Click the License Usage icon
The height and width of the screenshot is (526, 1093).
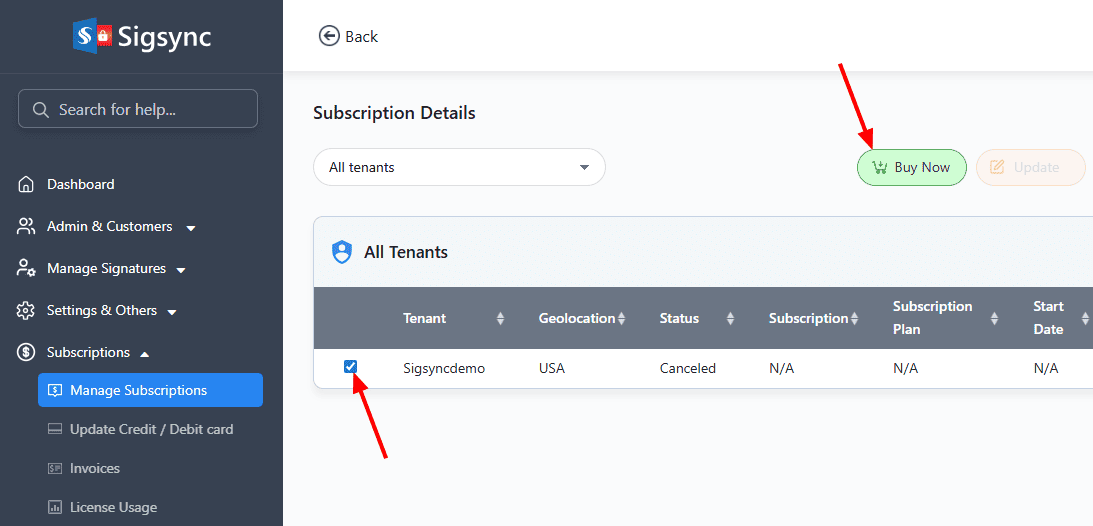54,507
